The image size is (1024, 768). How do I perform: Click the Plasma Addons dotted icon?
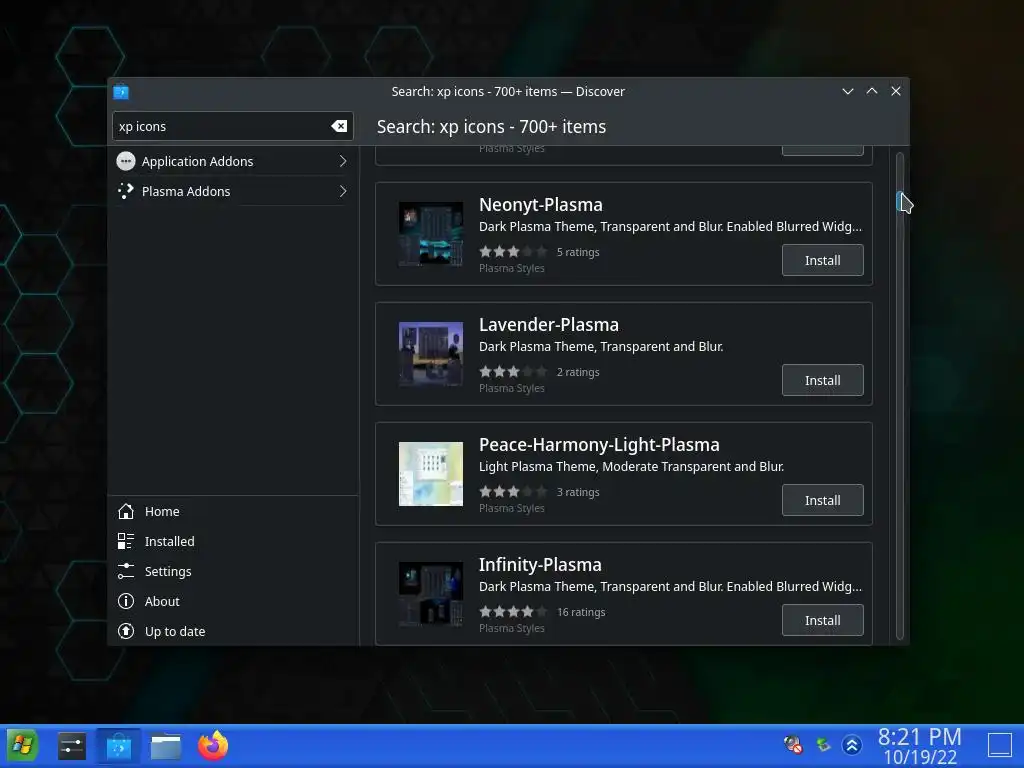coord(125,191)
